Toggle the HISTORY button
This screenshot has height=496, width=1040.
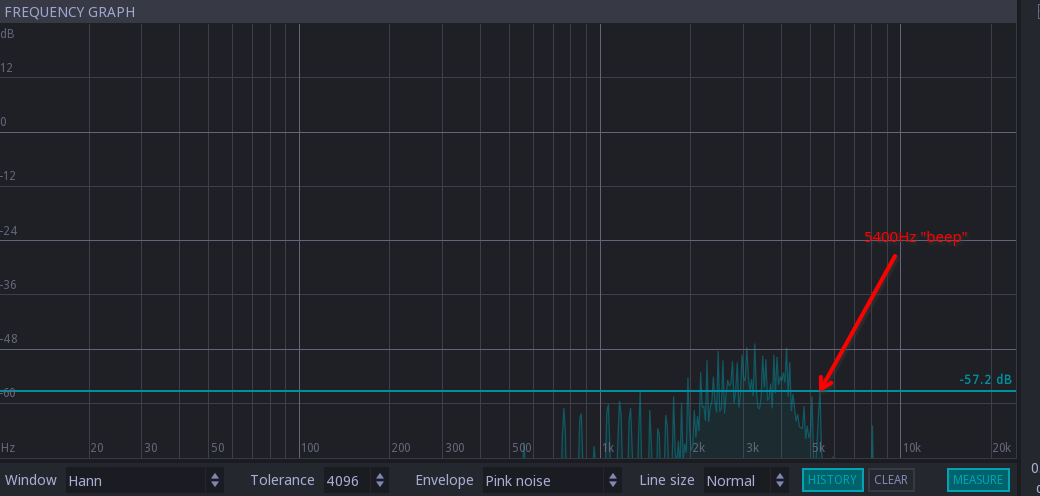(832, 480)
